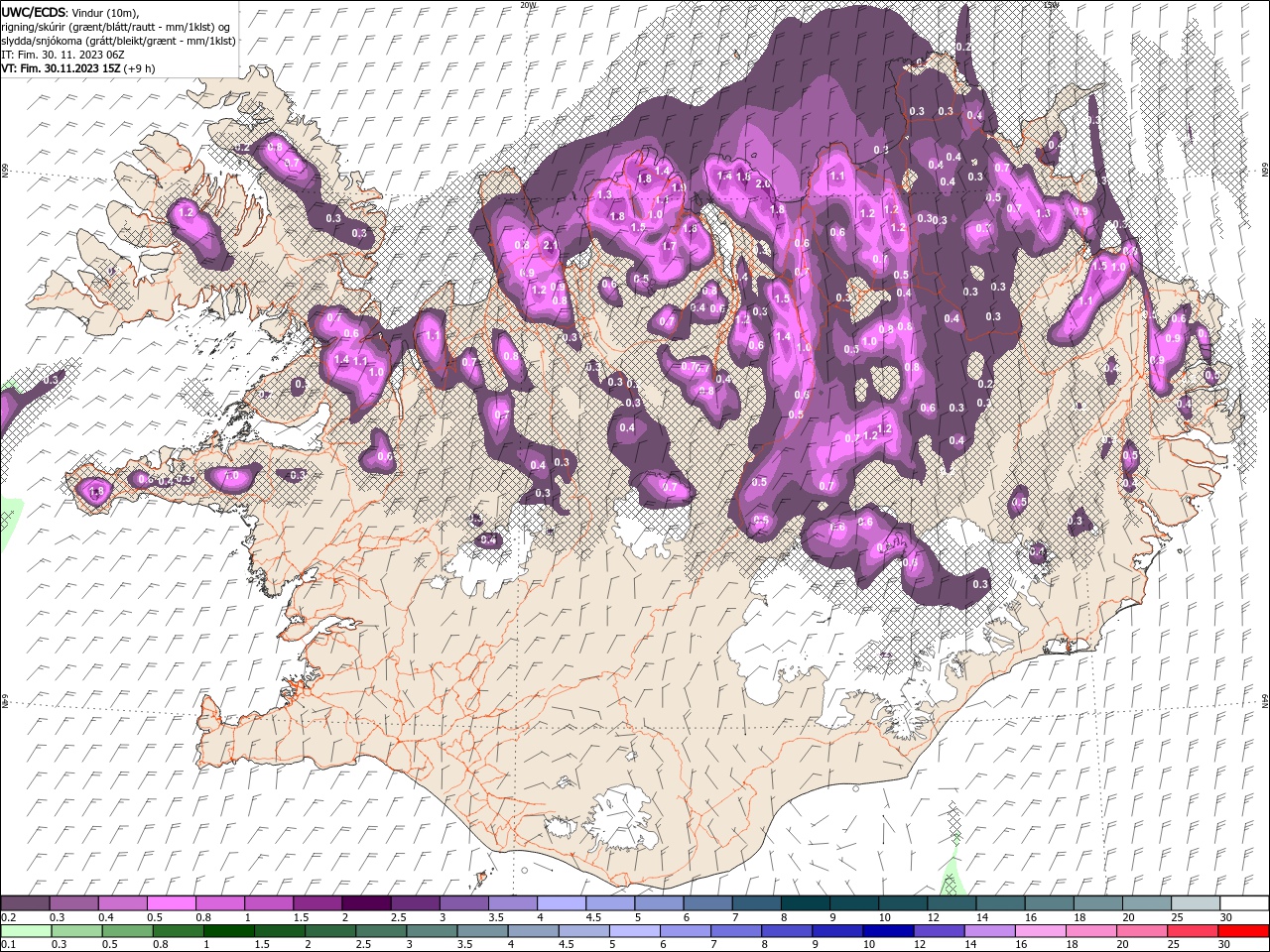1270x952 pixels.
Task: Click the '2.0' snowfall value on map
Action: (x=763, y=183)
